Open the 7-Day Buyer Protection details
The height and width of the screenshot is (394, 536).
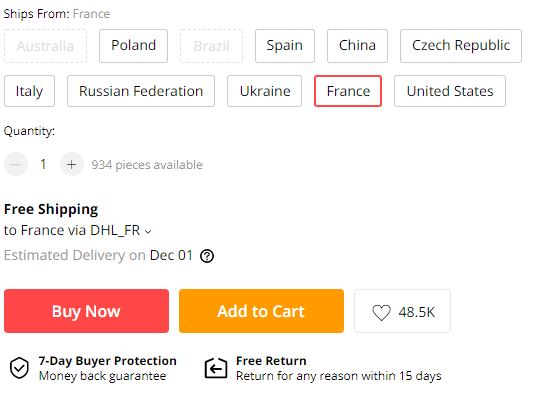107,361
